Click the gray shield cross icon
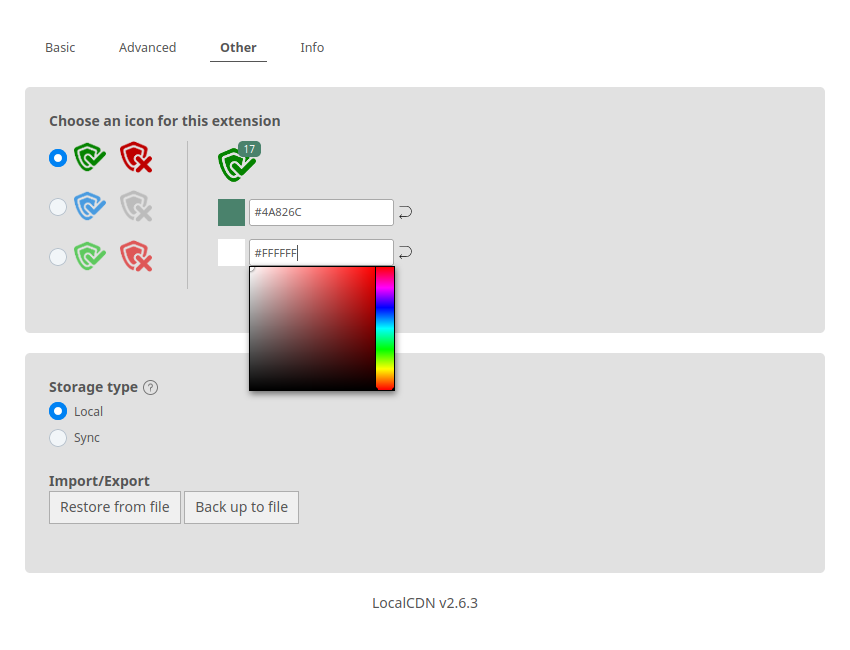 [136, 206]
